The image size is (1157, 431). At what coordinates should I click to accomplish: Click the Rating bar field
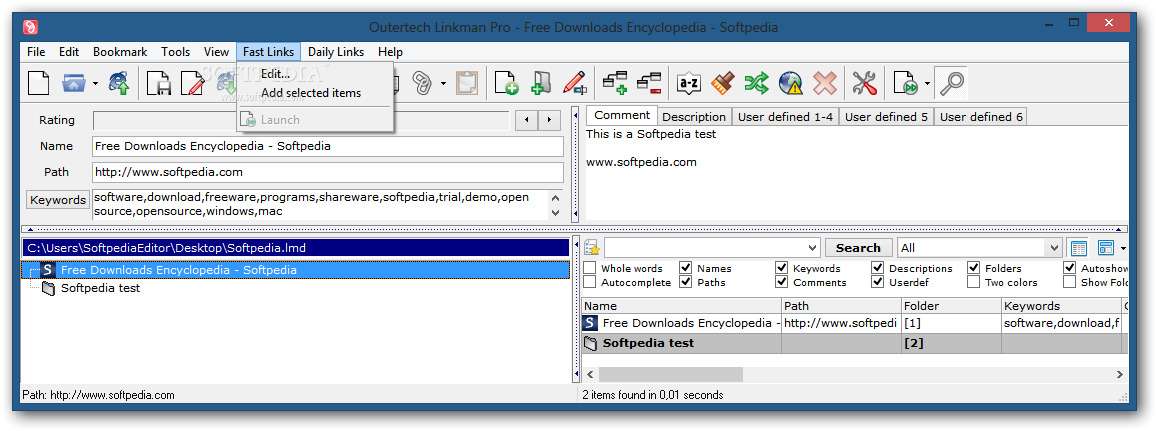pyautogui.click(x=301, y=120)
